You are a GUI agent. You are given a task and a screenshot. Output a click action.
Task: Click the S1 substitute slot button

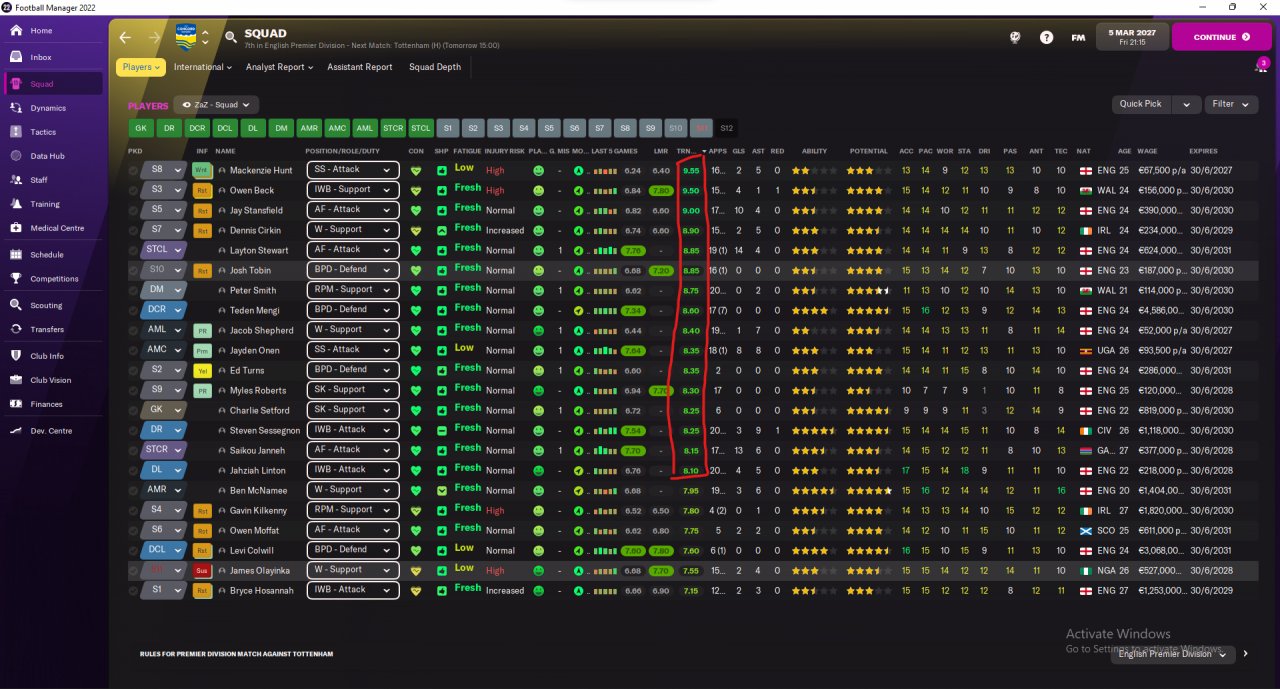click(449, 128)
